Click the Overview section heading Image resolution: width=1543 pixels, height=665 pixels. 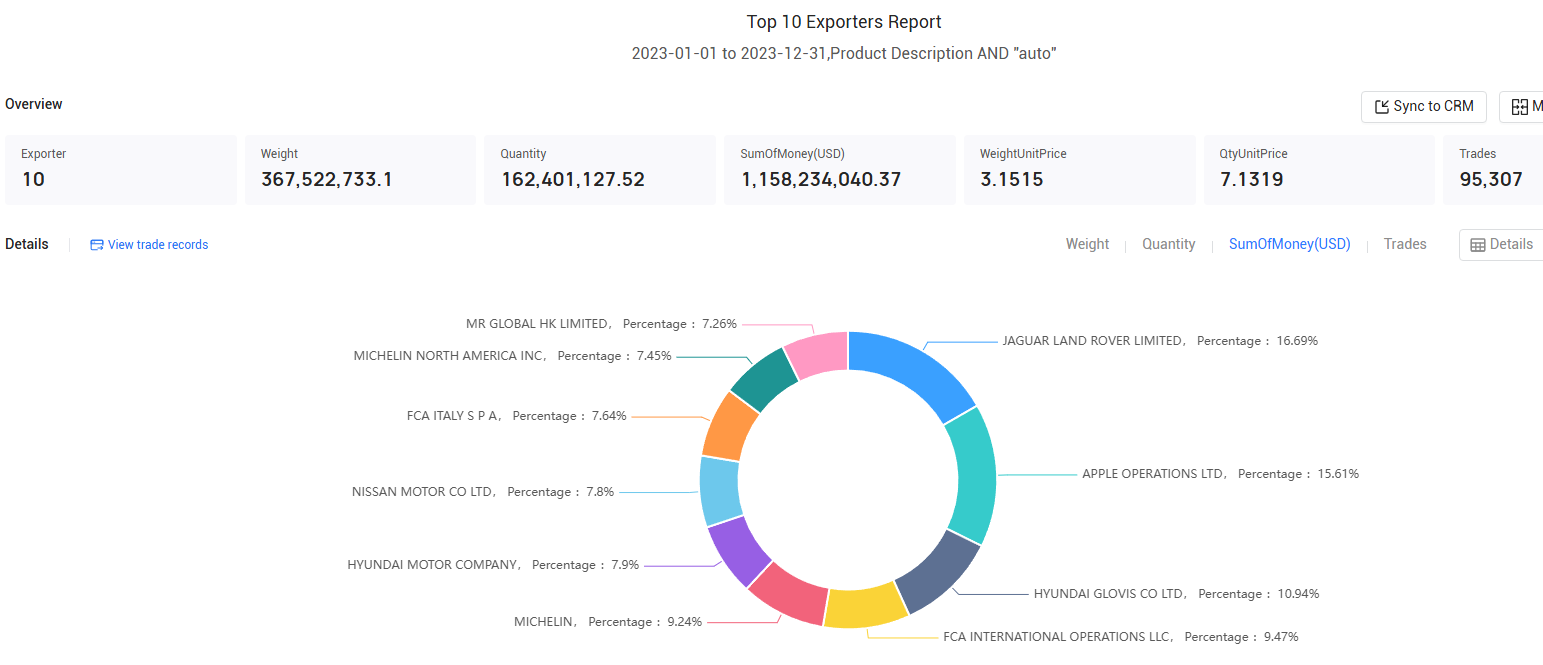click(x=34, y=104)
